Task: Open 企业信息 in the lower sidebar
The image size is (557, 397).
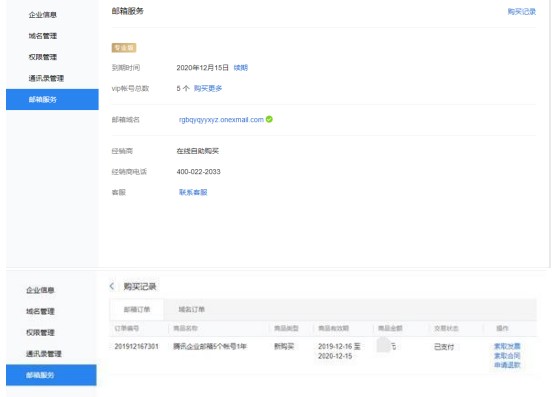Action: coord(40,290)
